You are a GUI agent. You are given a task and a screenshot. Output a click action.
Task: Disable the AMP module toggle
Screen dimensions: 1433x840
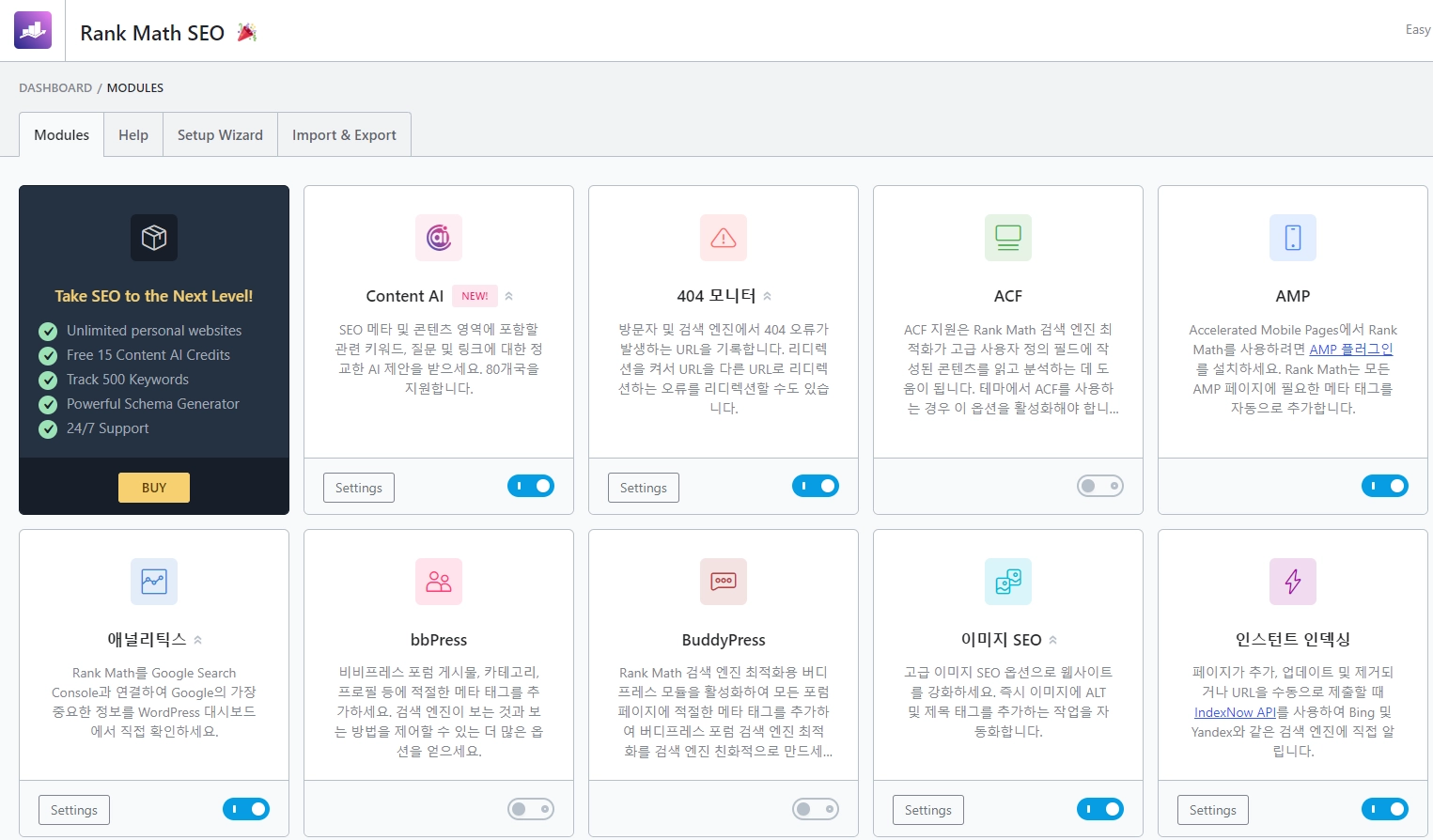click(x=1385, y=486)
